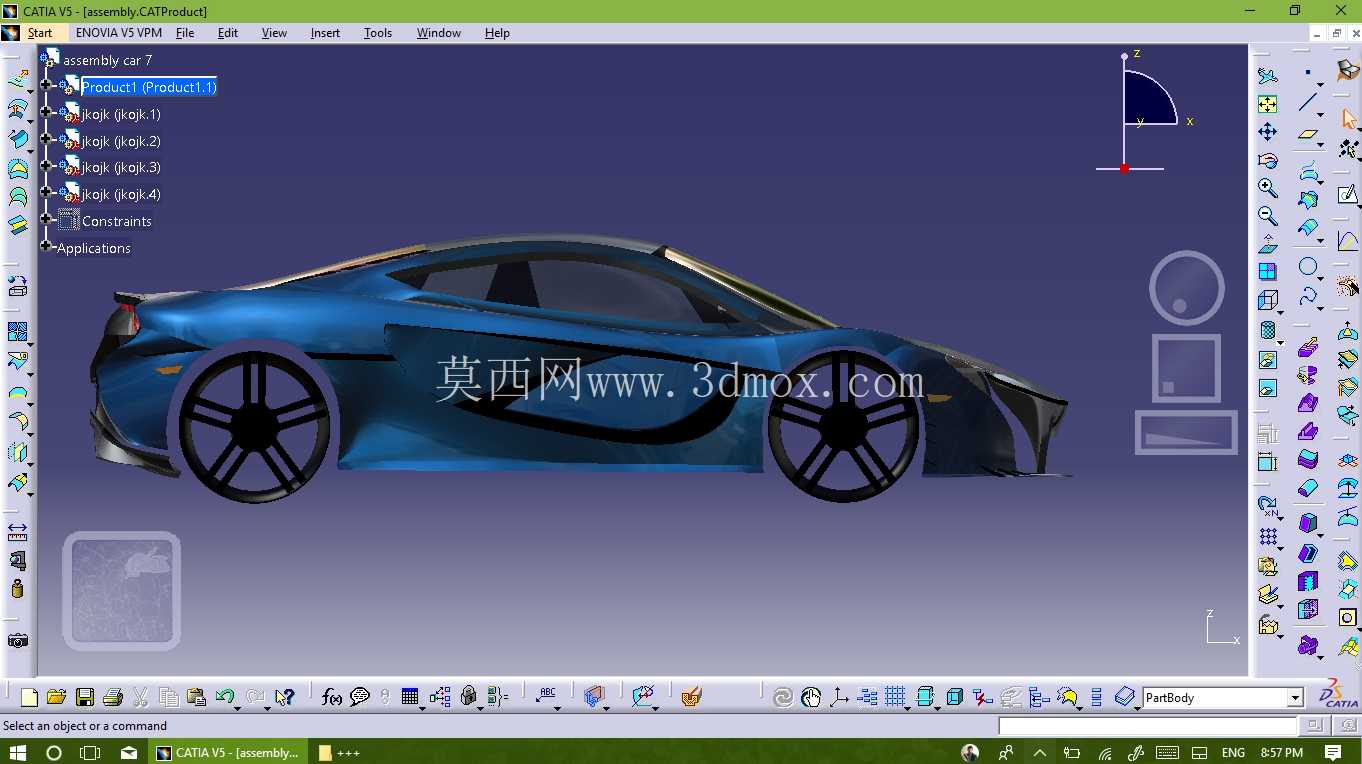The image size is (1362, 764).
Task: Click the Thick Surface icon
Action: [1308, 460]
